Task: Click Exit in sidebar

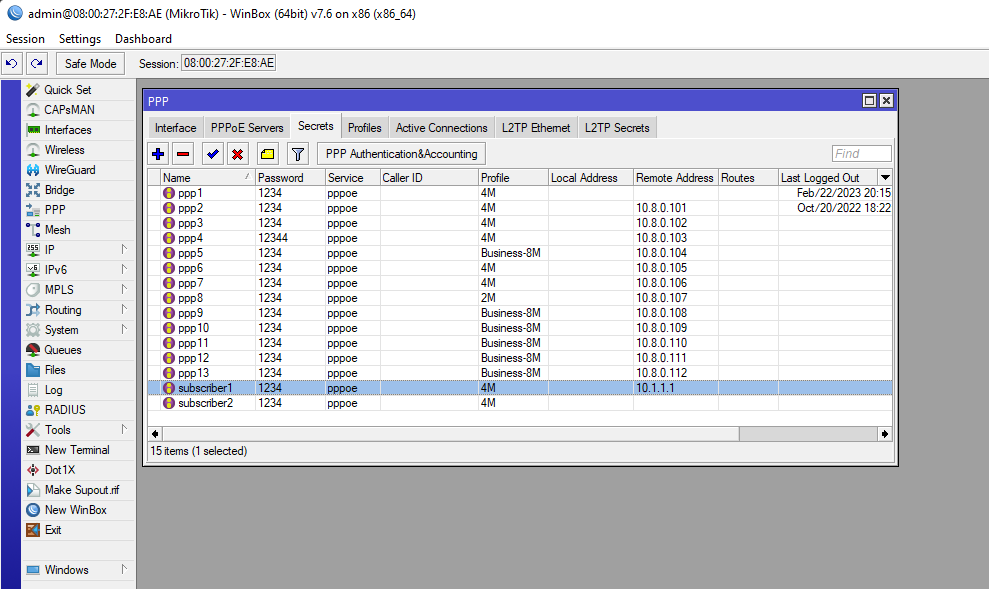Action: (79, 530)
